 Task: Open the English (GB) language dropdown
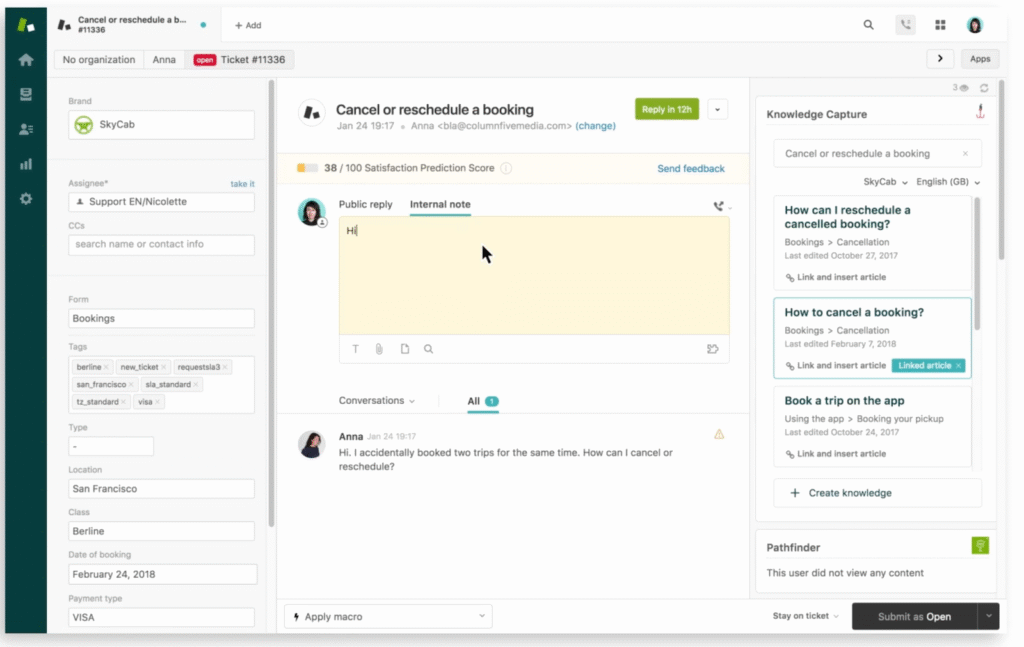[949, 182]
